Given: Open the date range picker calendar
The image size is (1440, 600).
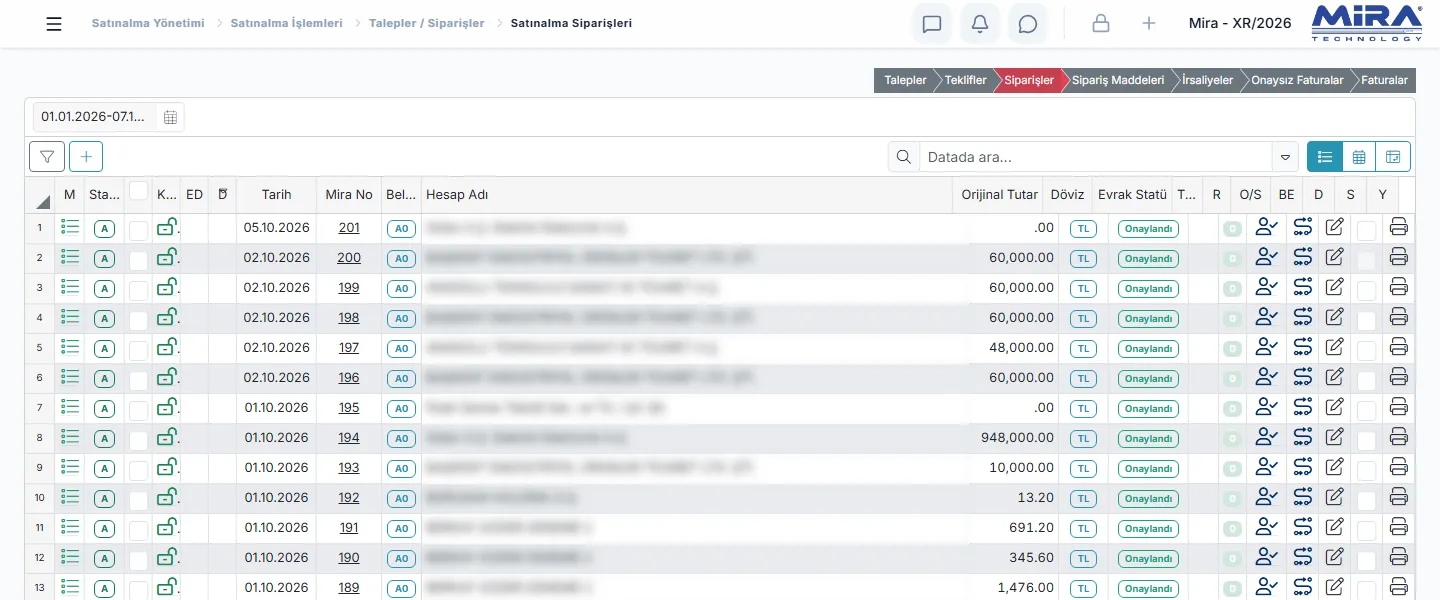Looking at the screenshot, I should point(170,117).
